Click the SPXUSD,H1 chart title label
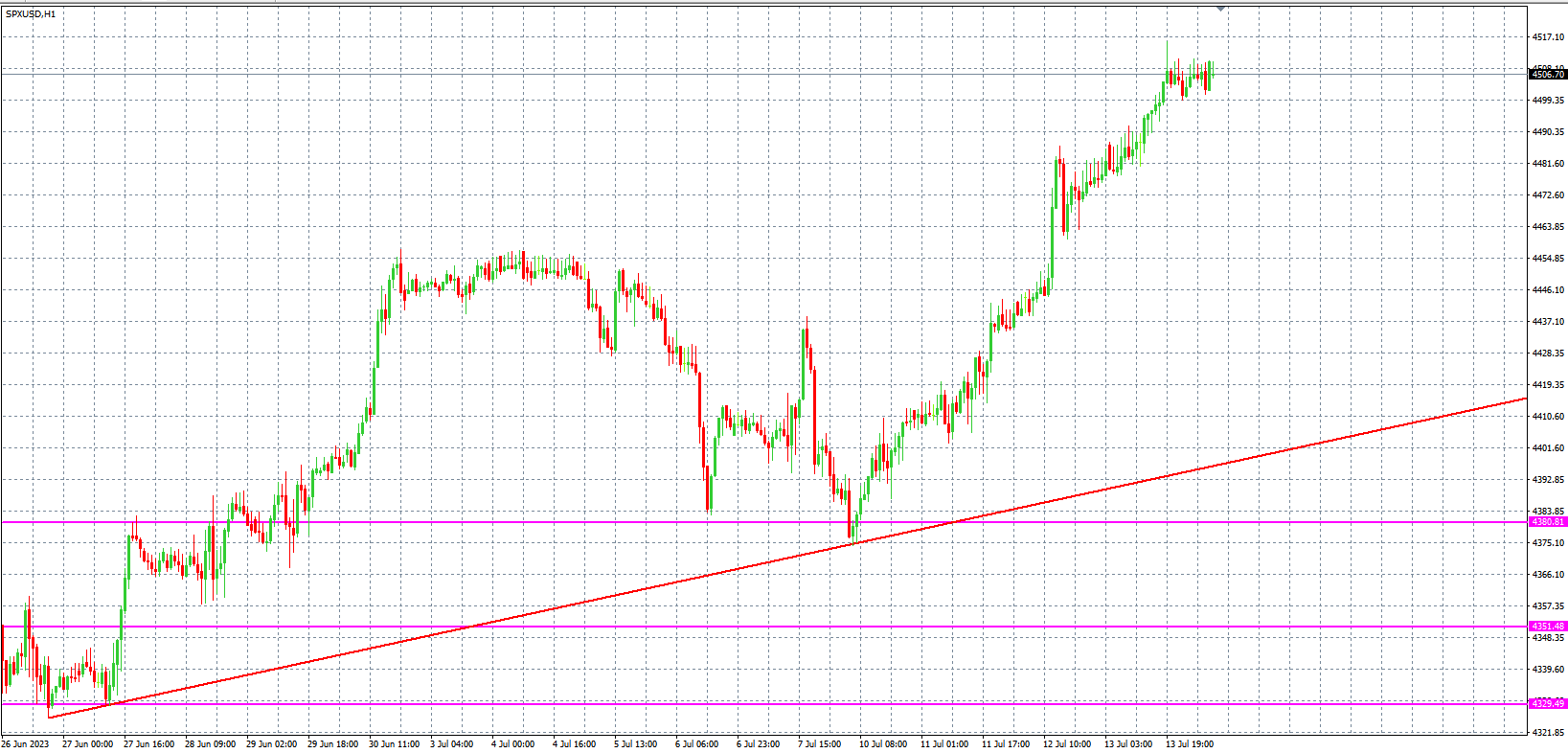Image resolution: width=1568 pixels, height=753 pixels. (31, 14)
